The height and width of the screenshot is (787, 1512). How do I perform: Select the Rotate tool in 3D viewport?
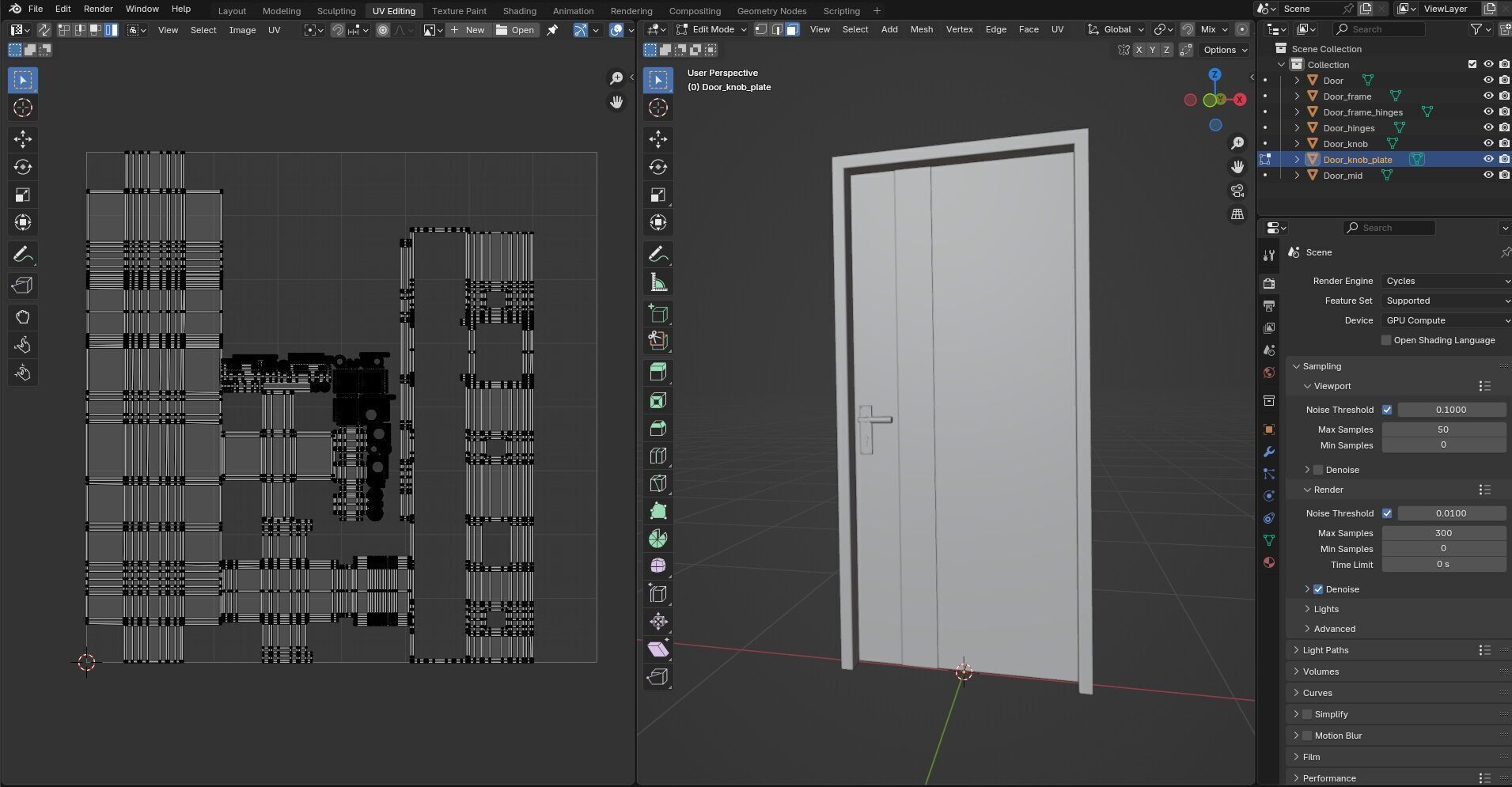[658, 167]
